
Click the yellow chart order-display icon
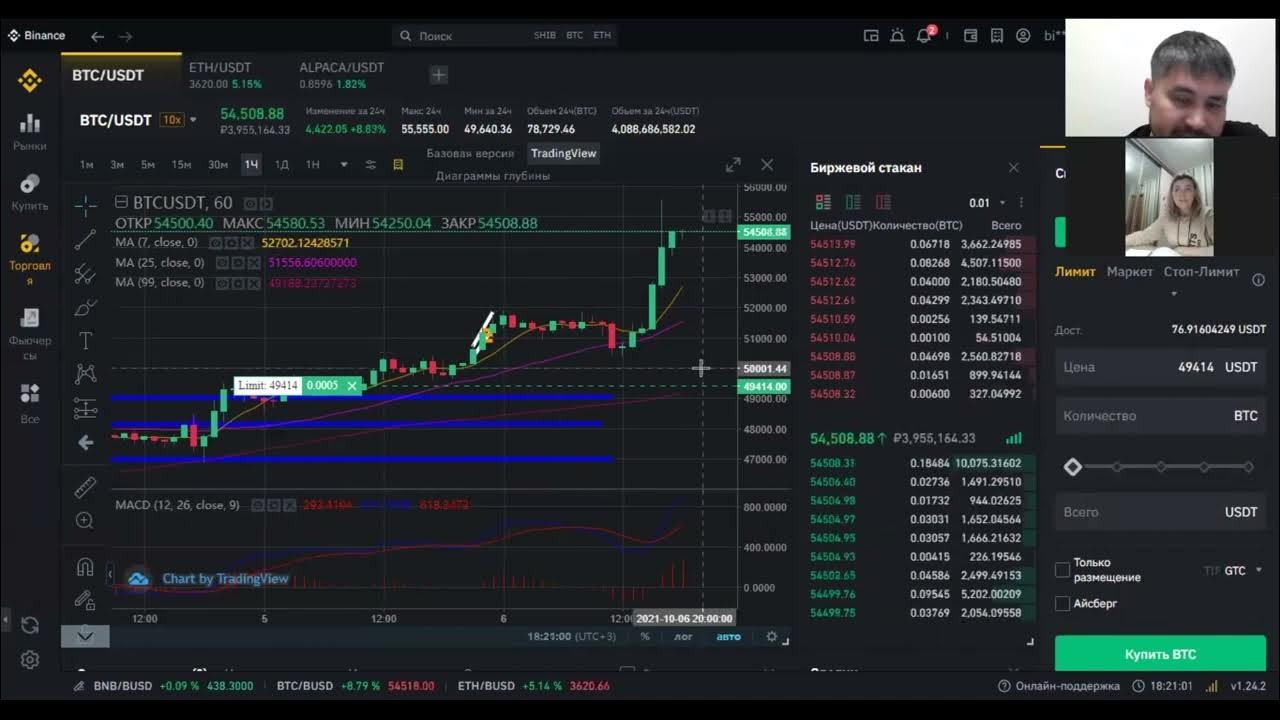pyautogui.click(x=398, y=164)
